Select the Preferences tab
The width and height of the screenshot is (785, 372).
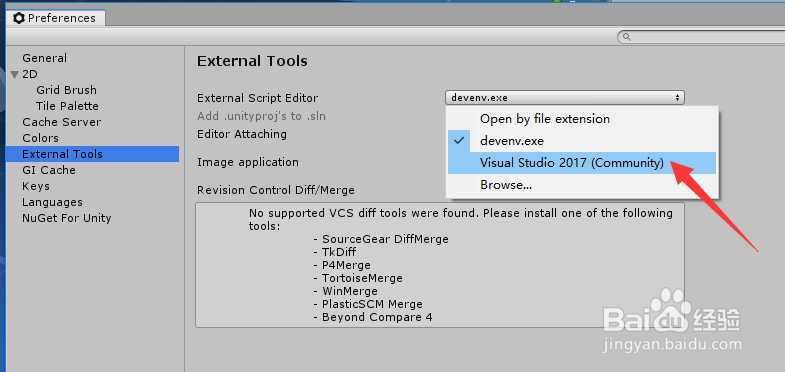click(x=55, y=18)
